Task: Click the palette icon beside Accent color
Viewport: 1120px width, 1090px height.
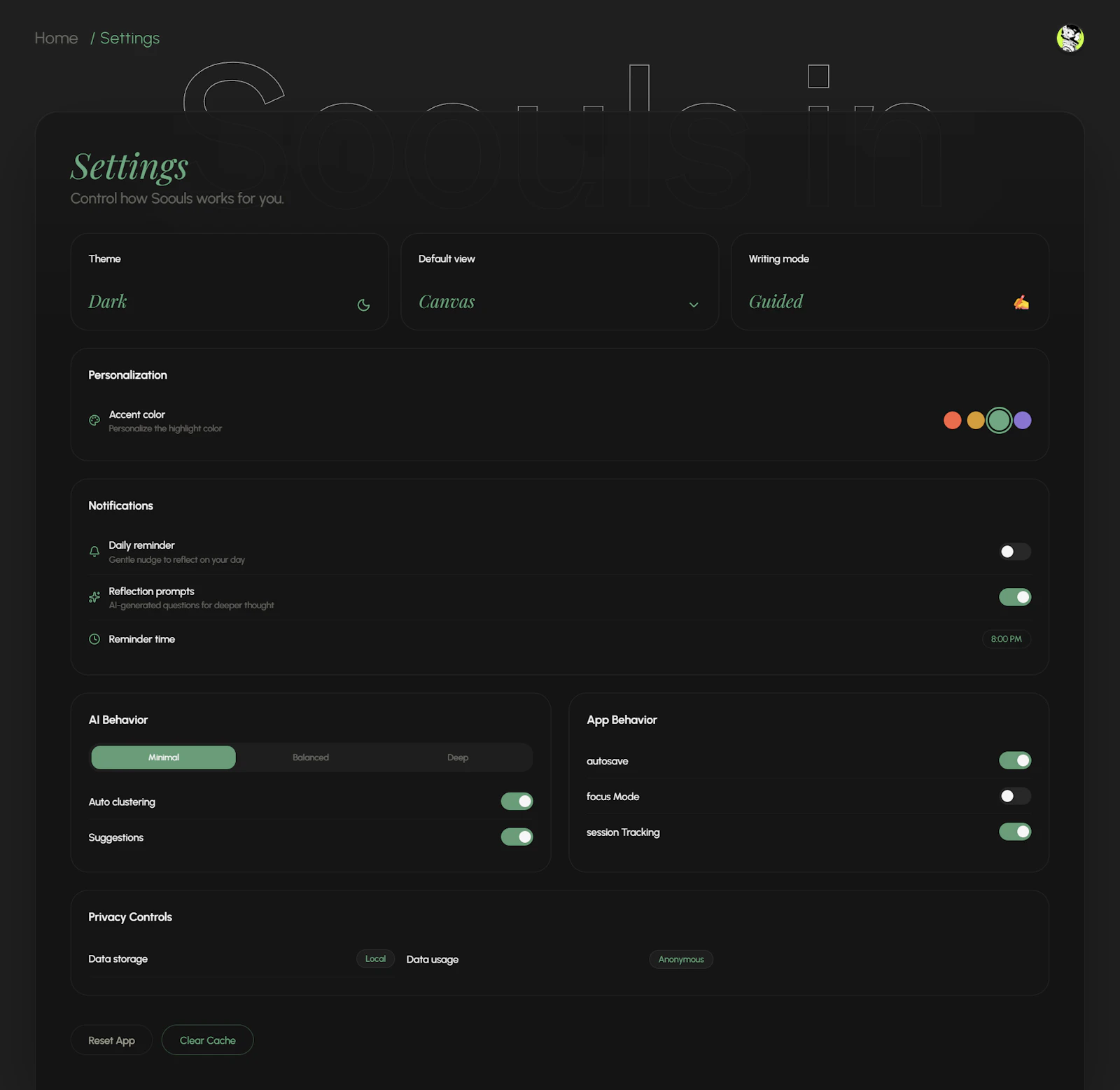Action: [x=94, y=420]
